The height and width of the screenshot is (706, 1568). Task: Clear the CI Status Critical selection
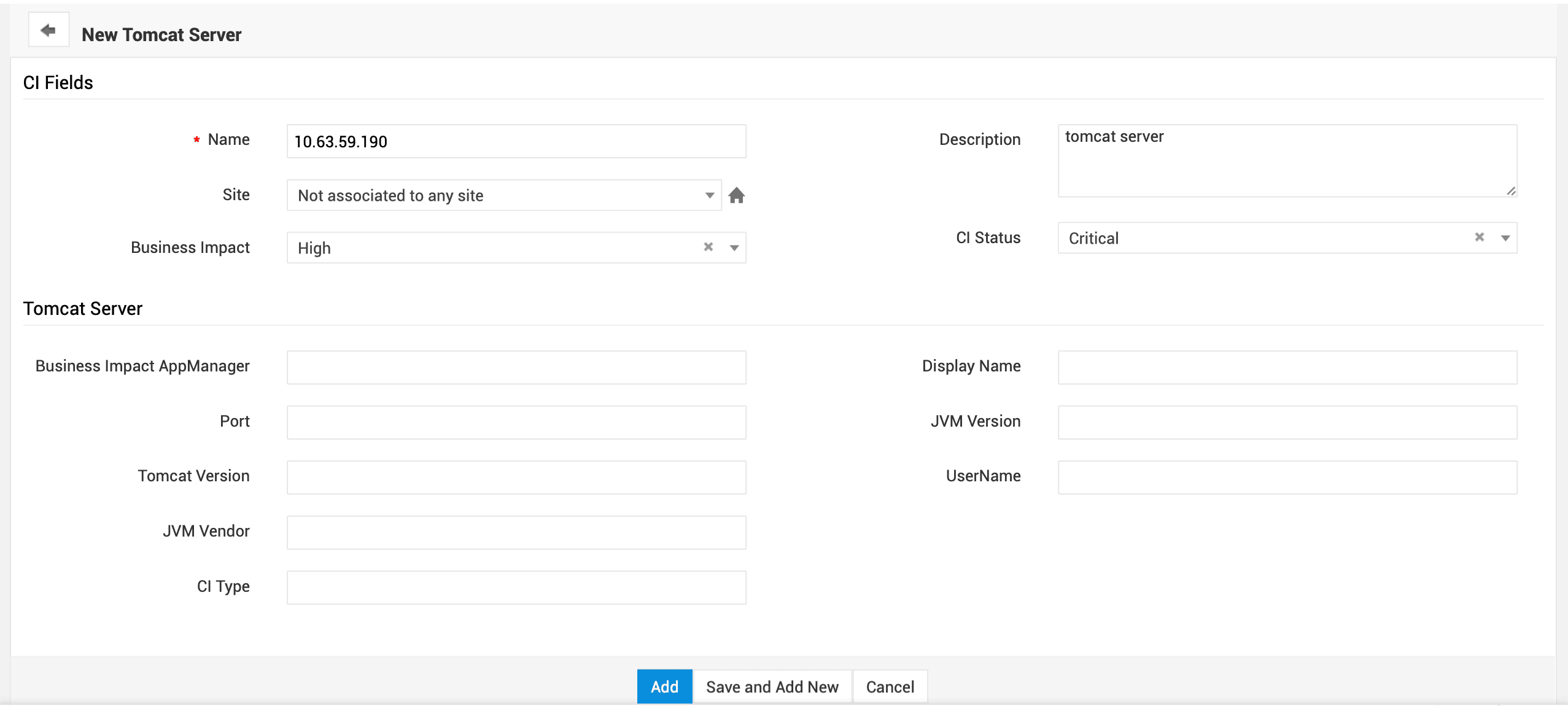[1479, 237]
